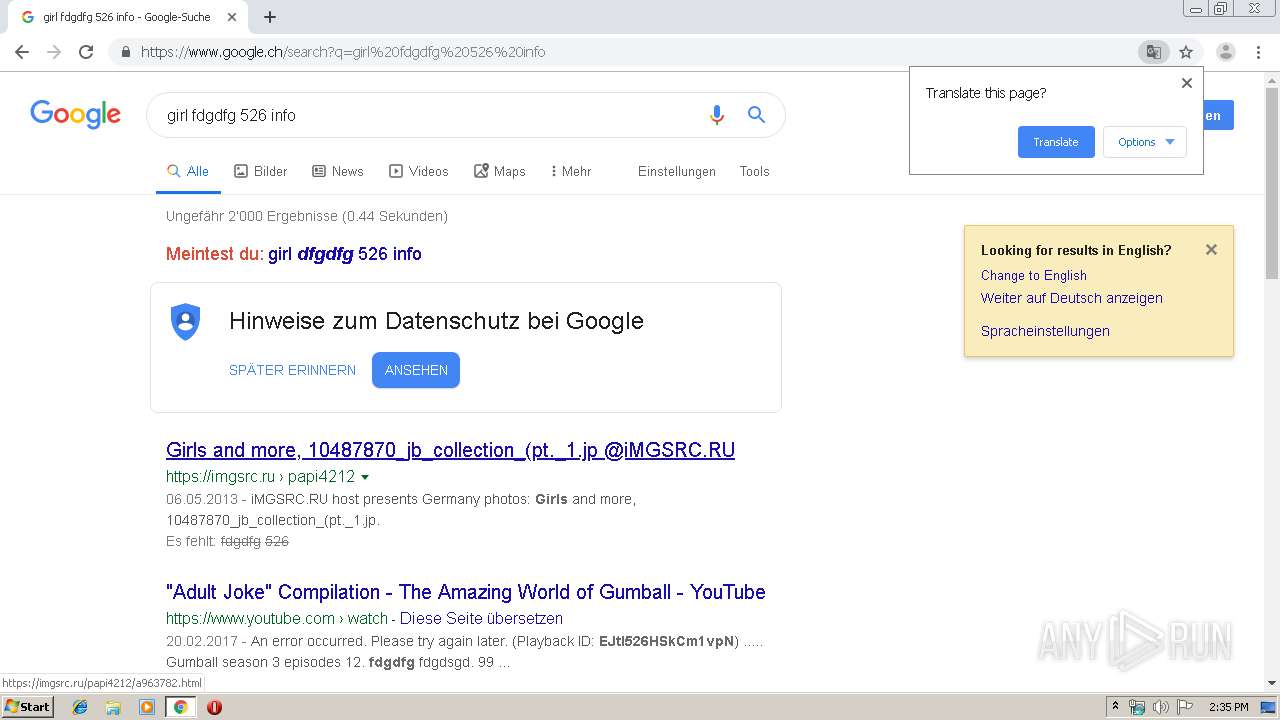Click the signed-in button behind translate popup

pos(1219,115)
